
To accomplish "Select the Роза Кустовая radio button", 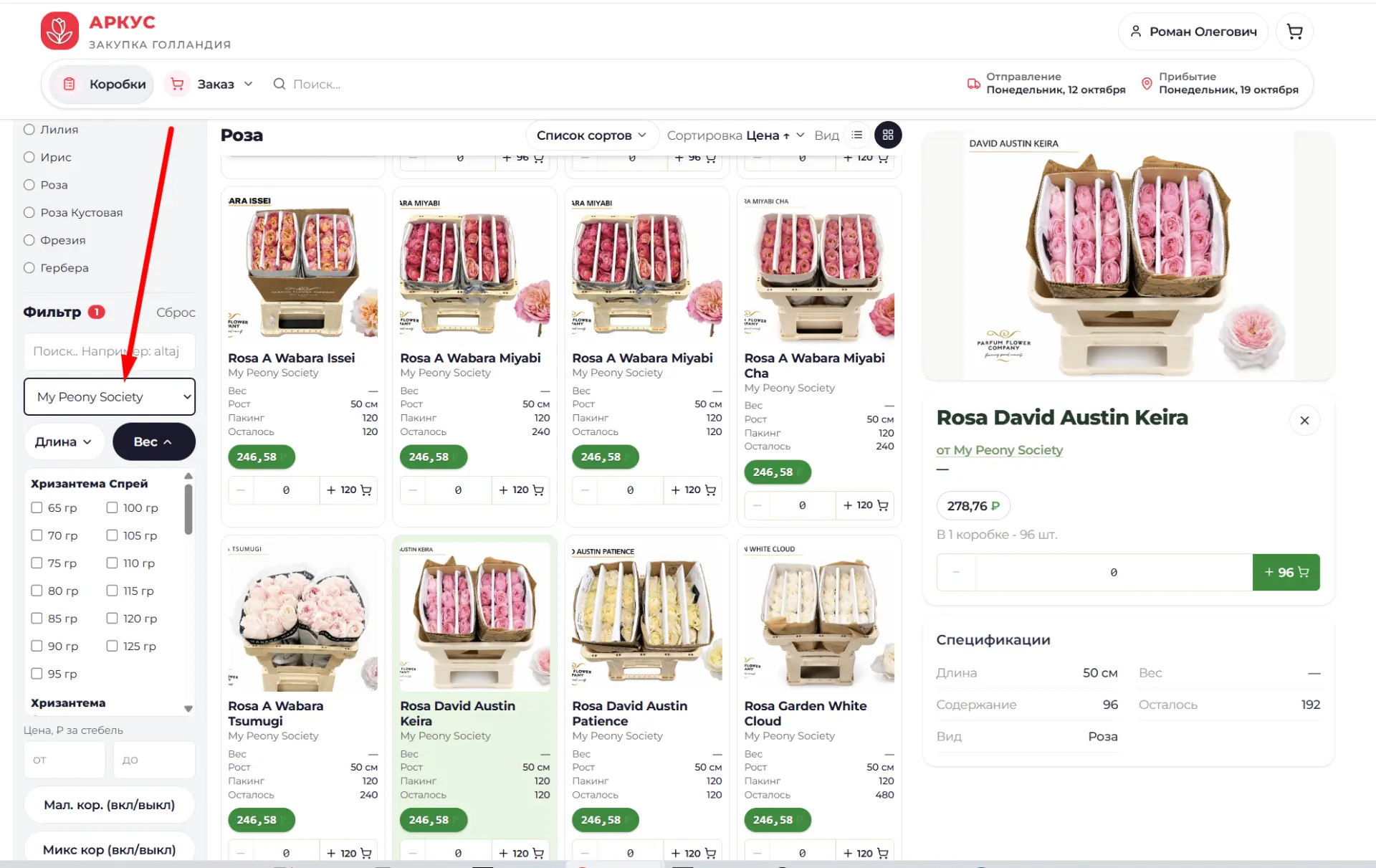I will 29,212.
